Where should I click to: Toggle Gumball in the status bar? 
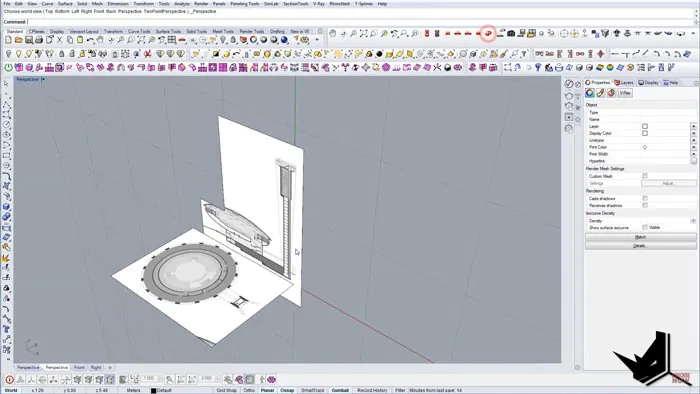click(x=340, y=390)
